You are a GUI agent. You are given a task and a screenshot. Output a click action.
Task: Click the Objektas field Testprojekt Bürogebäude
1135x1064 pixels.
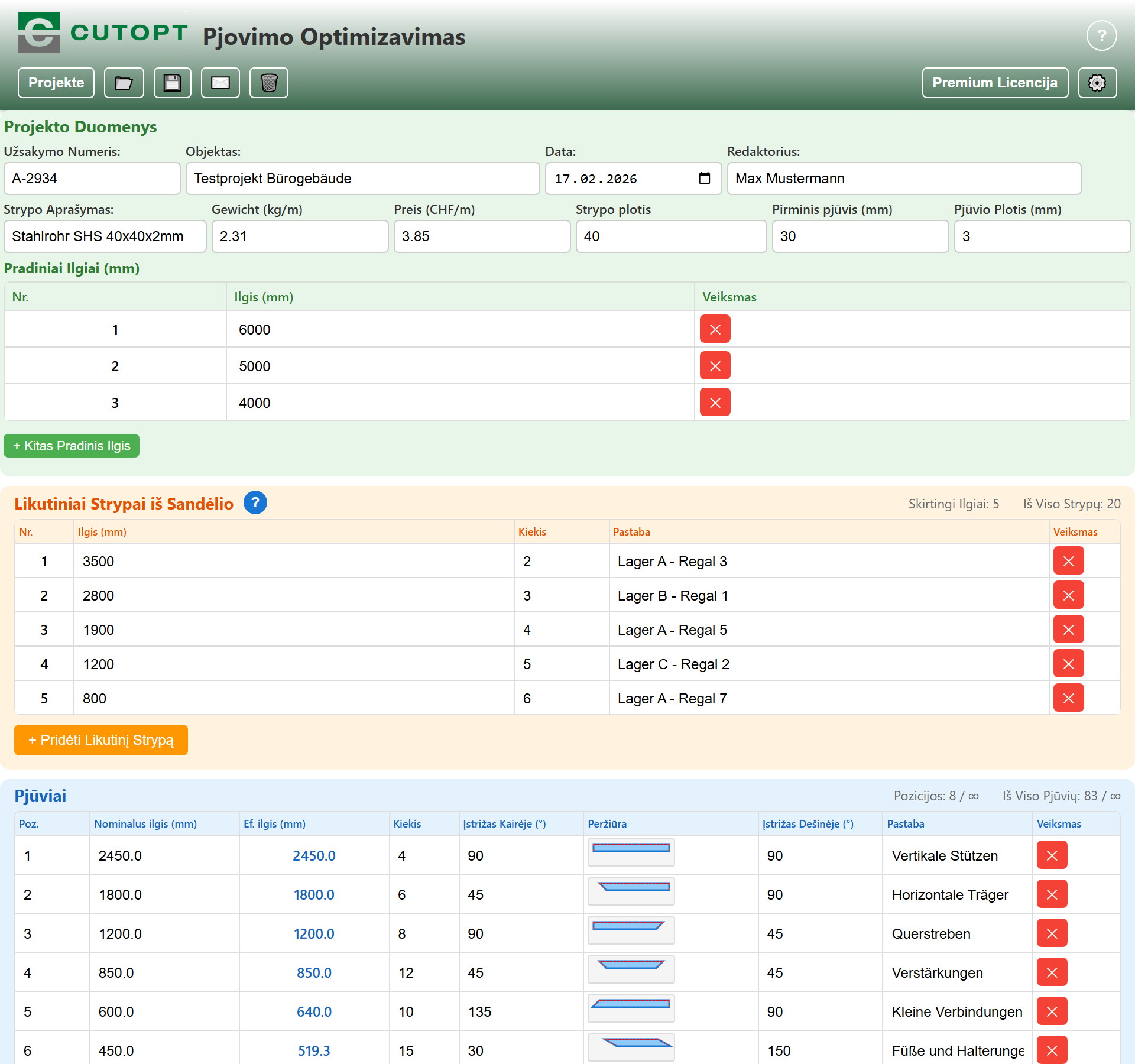(x=363, y=179)
